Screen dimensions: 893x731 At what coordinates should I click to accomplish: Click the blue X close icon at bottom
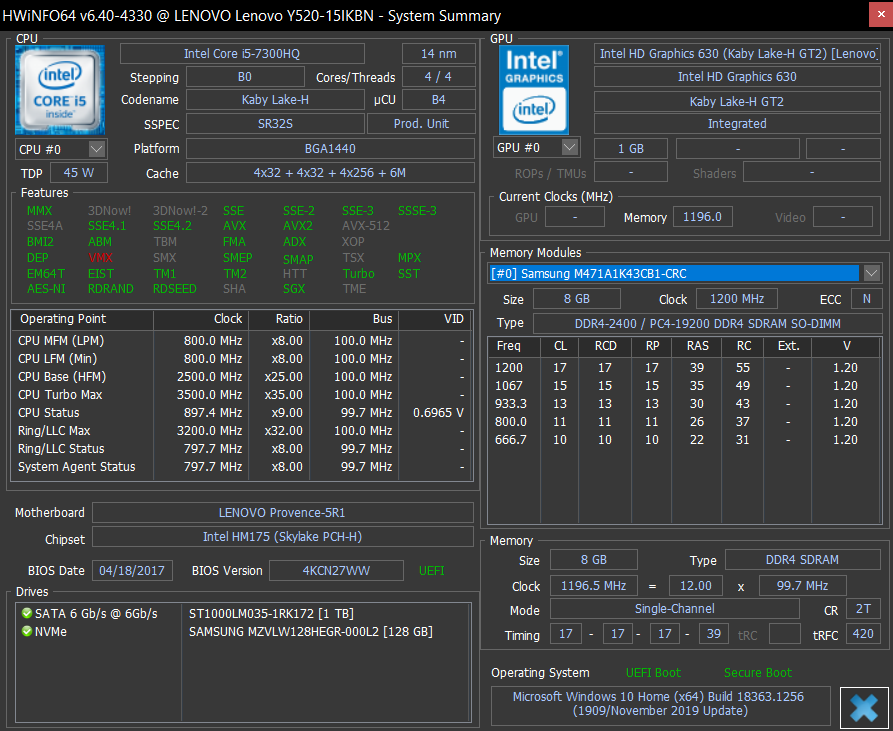pos(863,708)
